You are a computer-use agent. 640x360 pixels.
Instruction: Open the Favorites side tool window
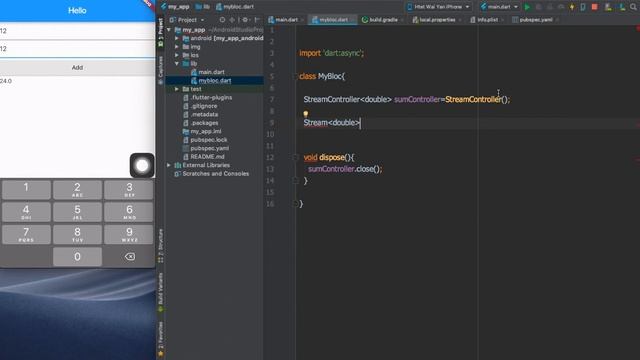pos(160,339)
